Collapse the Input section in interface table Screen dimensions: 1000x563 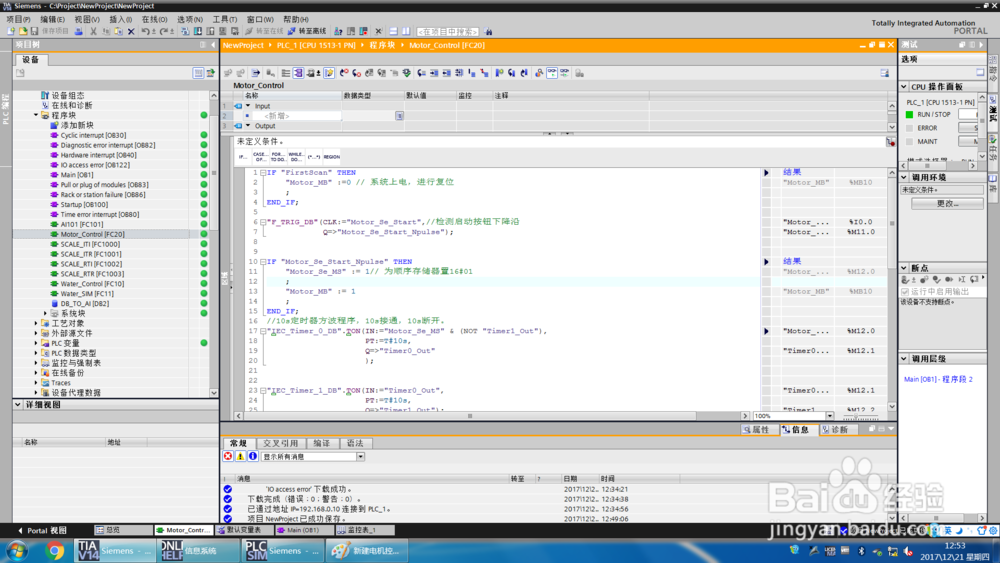click(x=248, y=106)
